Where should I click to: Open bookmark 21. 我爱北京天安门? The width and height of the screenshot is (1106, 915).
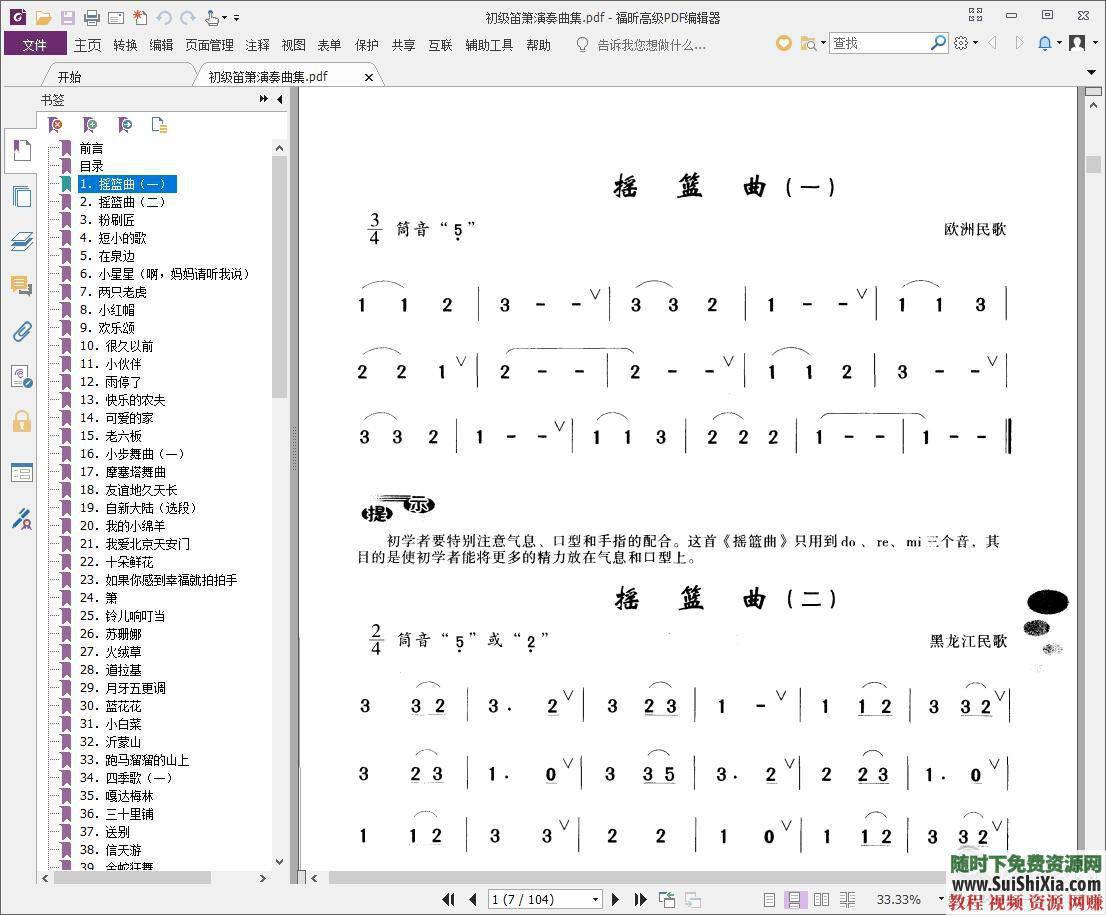click(135, 543)
